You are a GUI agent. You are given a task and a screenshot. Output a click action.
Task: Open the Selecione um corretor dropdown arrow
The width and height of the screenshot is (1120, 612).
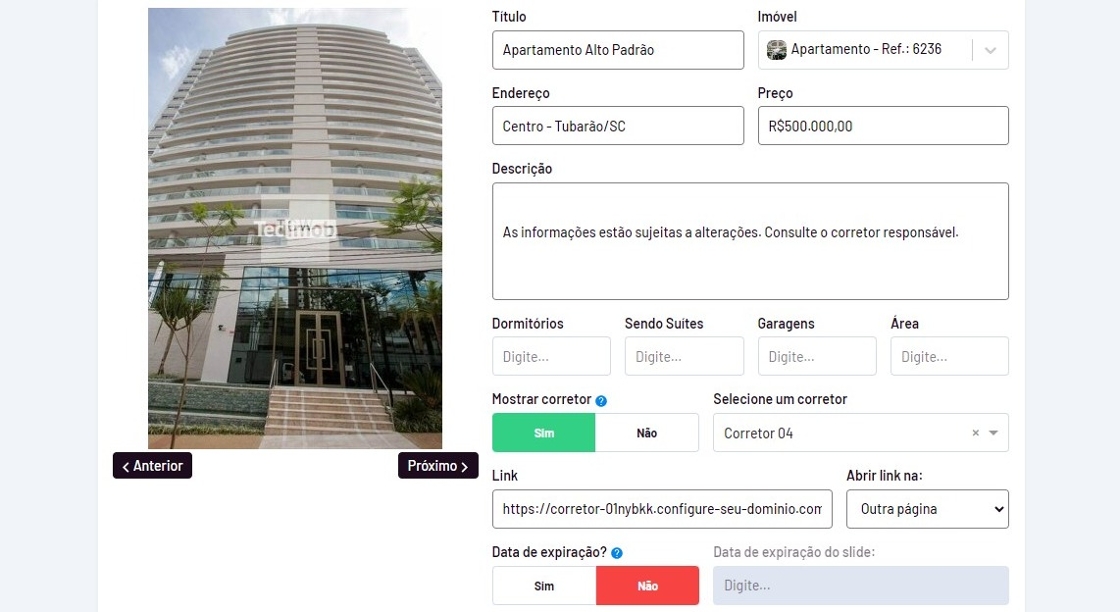[x=993, y=433]
